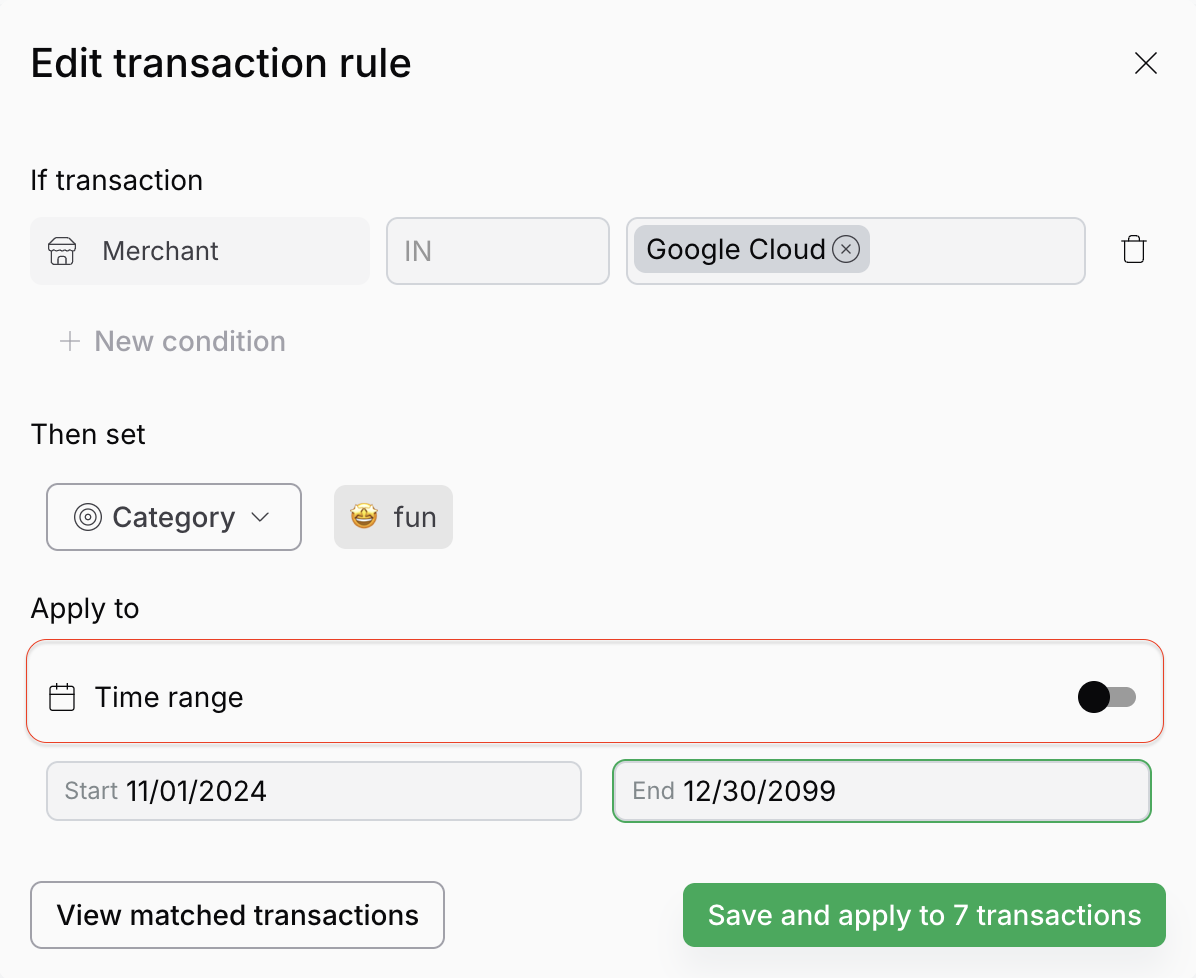This screenshot has height=978, width=1196.
Task: Open the Merchant condition field selector
Action: click(x=200, y=251)
